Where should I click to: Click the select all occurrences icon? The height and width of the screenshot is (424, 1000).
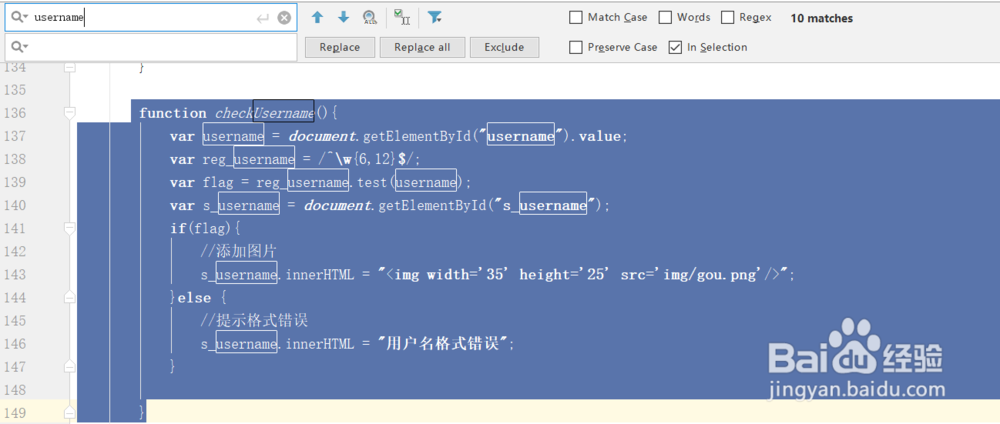[x=402, y=17]
